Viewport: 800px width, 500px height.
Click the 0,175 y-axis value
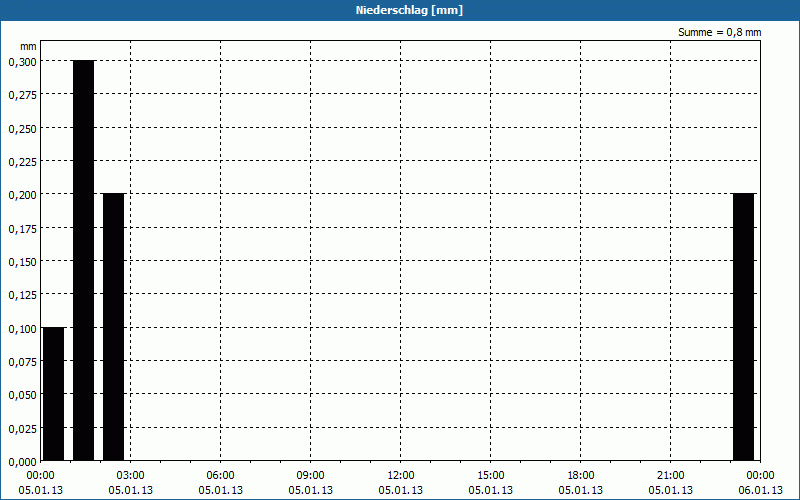point(23,229)
